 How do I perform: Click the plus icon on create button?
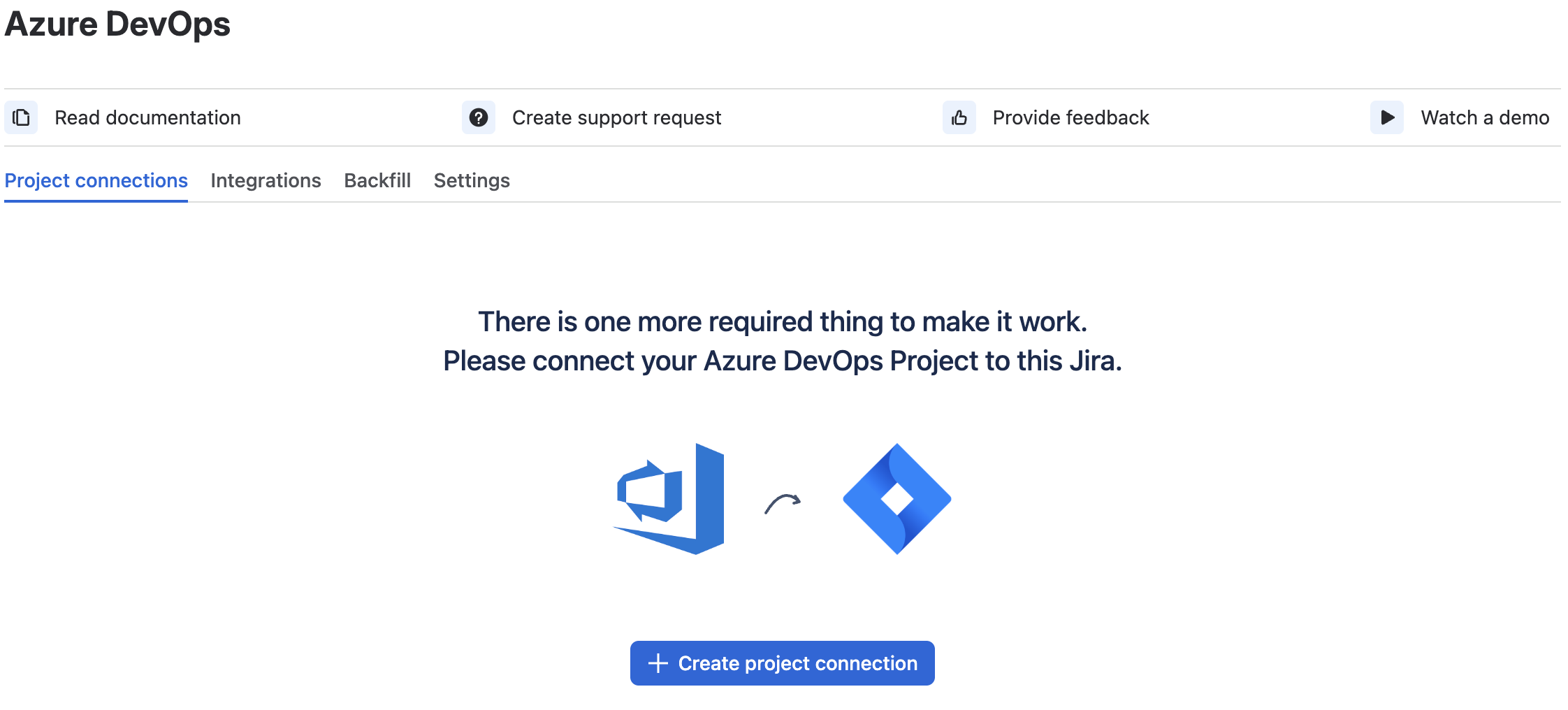658,663
